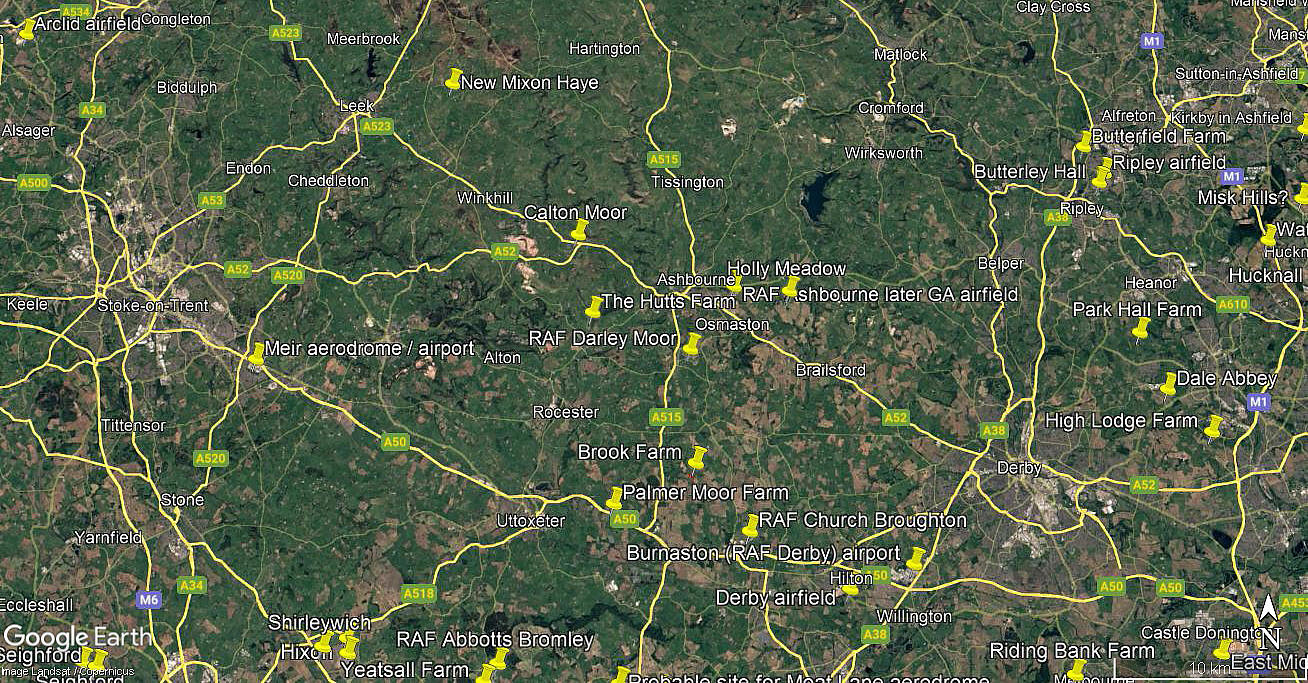1308x683 pixels.
Task: Select the Burnaston airport pushpin
Action: [916, 558]
